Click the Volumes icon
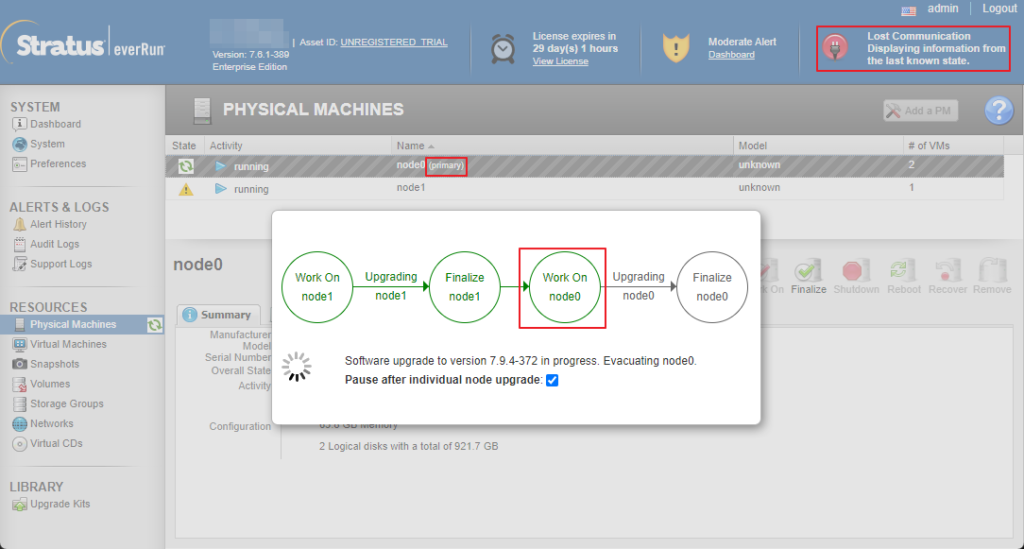Screen dimensions: 1024x549 click(20, 384)
